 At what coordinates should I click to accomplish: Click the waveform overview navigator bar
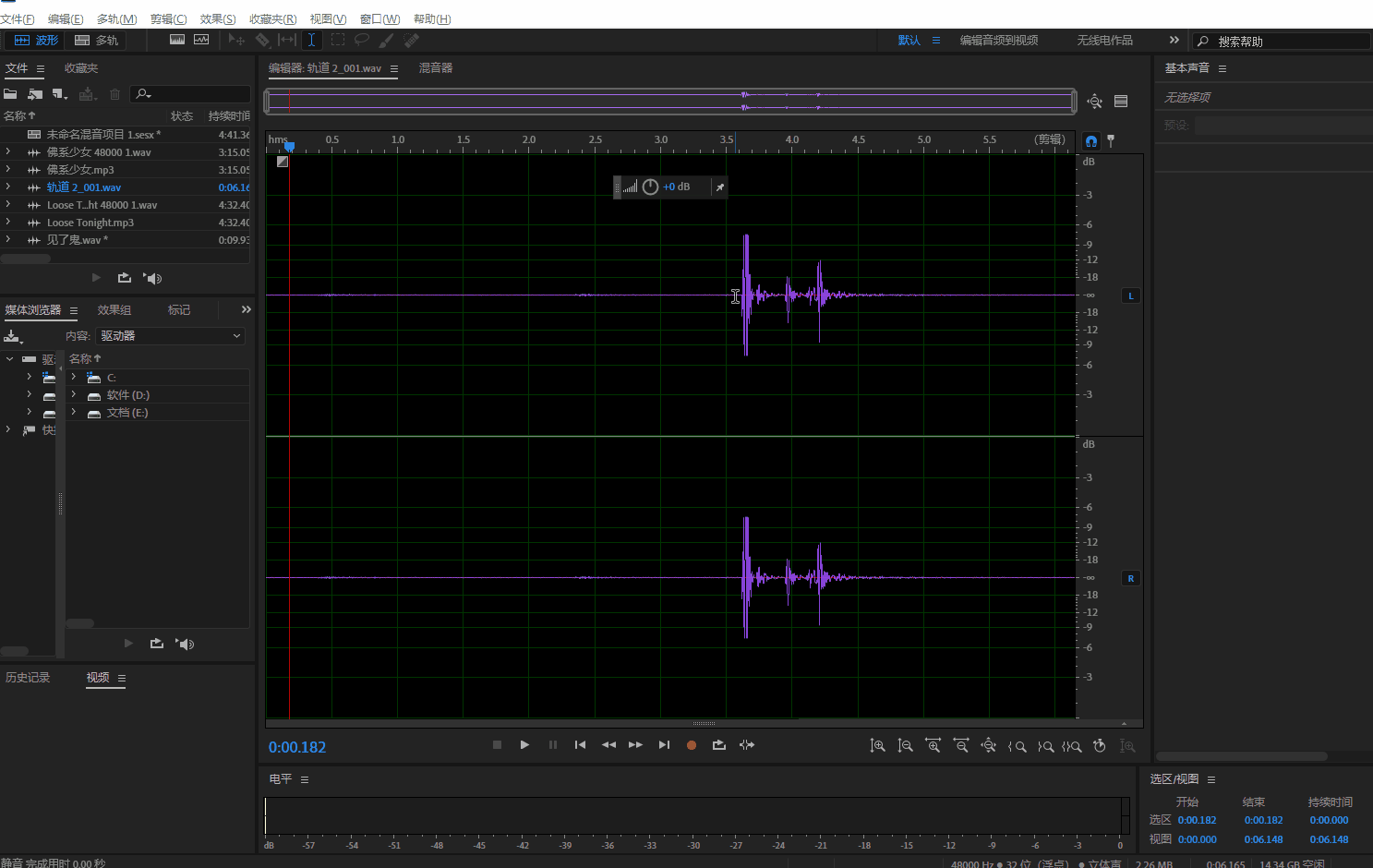pyautogui.click(x=670, y=101)
